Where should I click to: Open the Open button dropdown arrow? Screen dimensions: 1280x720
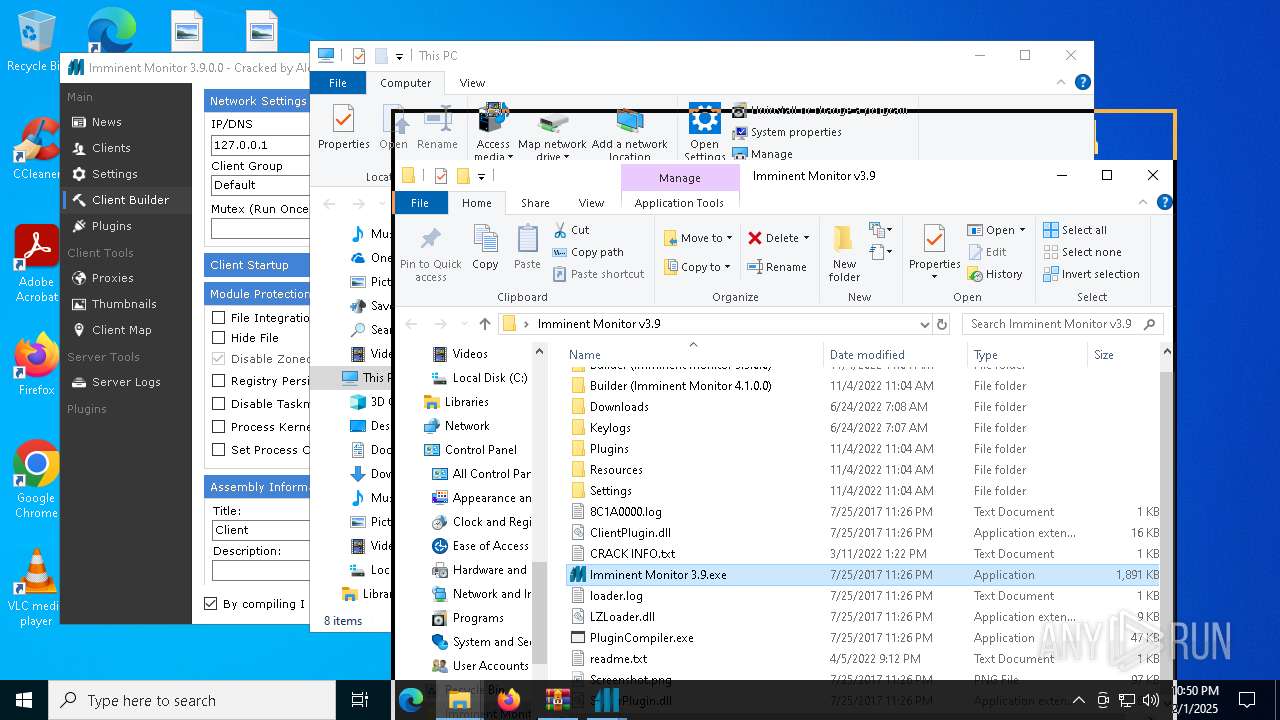click(1022, 230)
